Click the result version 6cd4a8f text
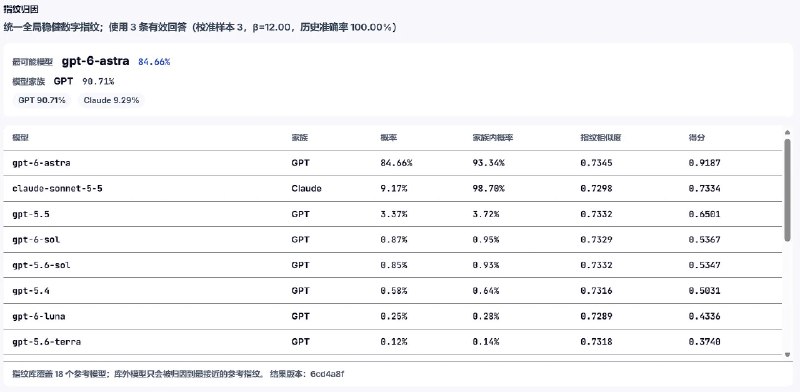800x392 pixels. pos(308,374)
